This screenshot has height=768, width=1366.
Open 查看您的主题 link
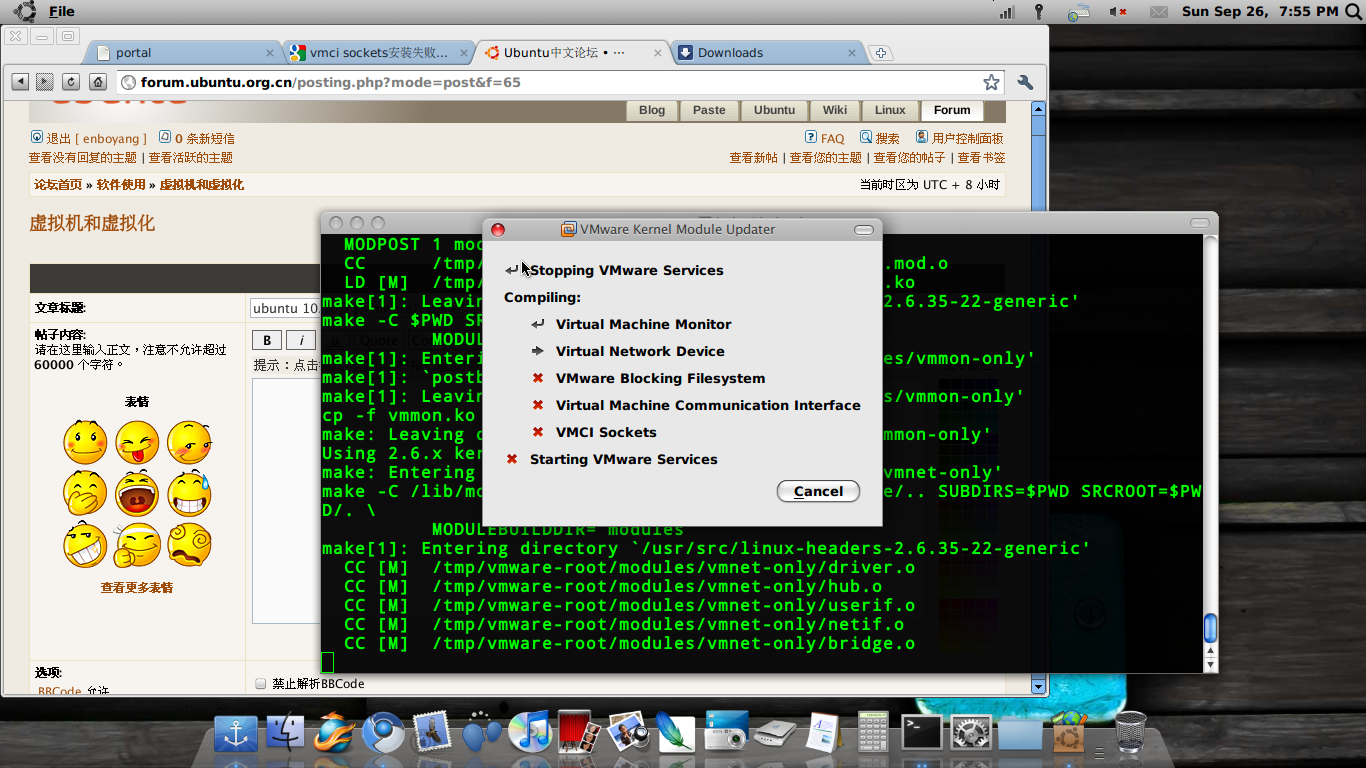coord(825,158)
